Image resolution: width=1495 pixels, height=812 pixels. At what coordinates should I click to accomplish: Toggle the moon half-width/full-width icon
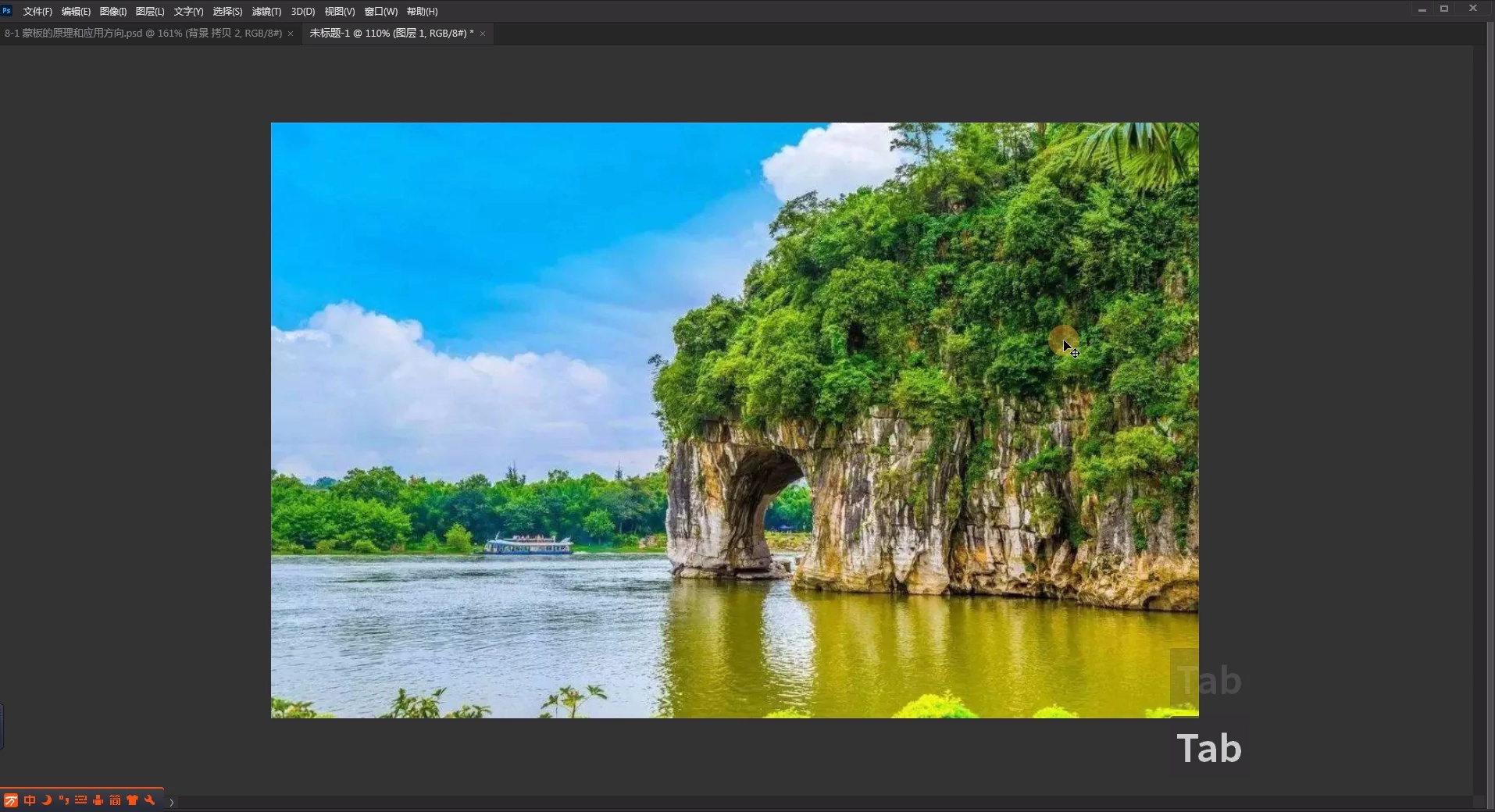(47, 800)
